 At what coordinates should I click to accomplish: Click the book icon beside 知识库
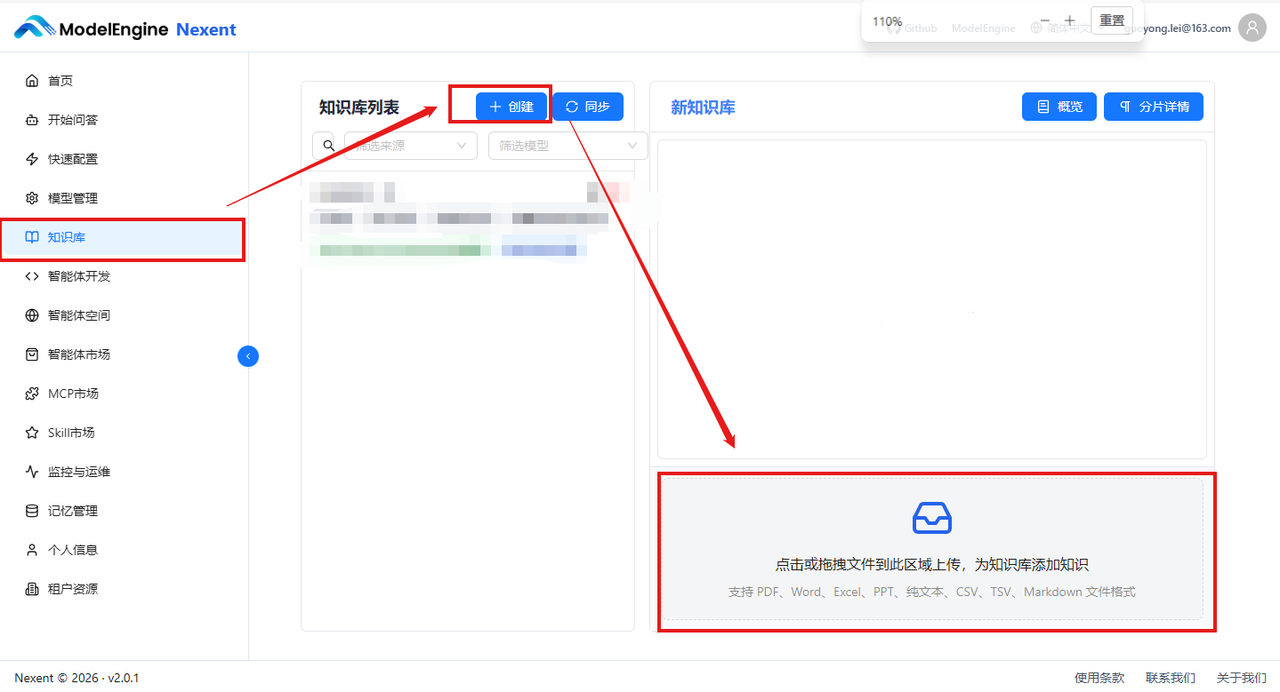[32, 238]
